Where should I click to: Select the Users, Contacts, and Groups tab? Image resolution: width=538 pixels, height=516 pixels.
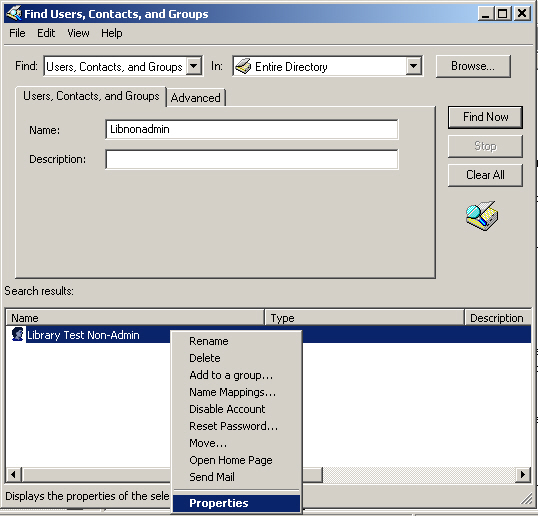click(x=91, y=96)
